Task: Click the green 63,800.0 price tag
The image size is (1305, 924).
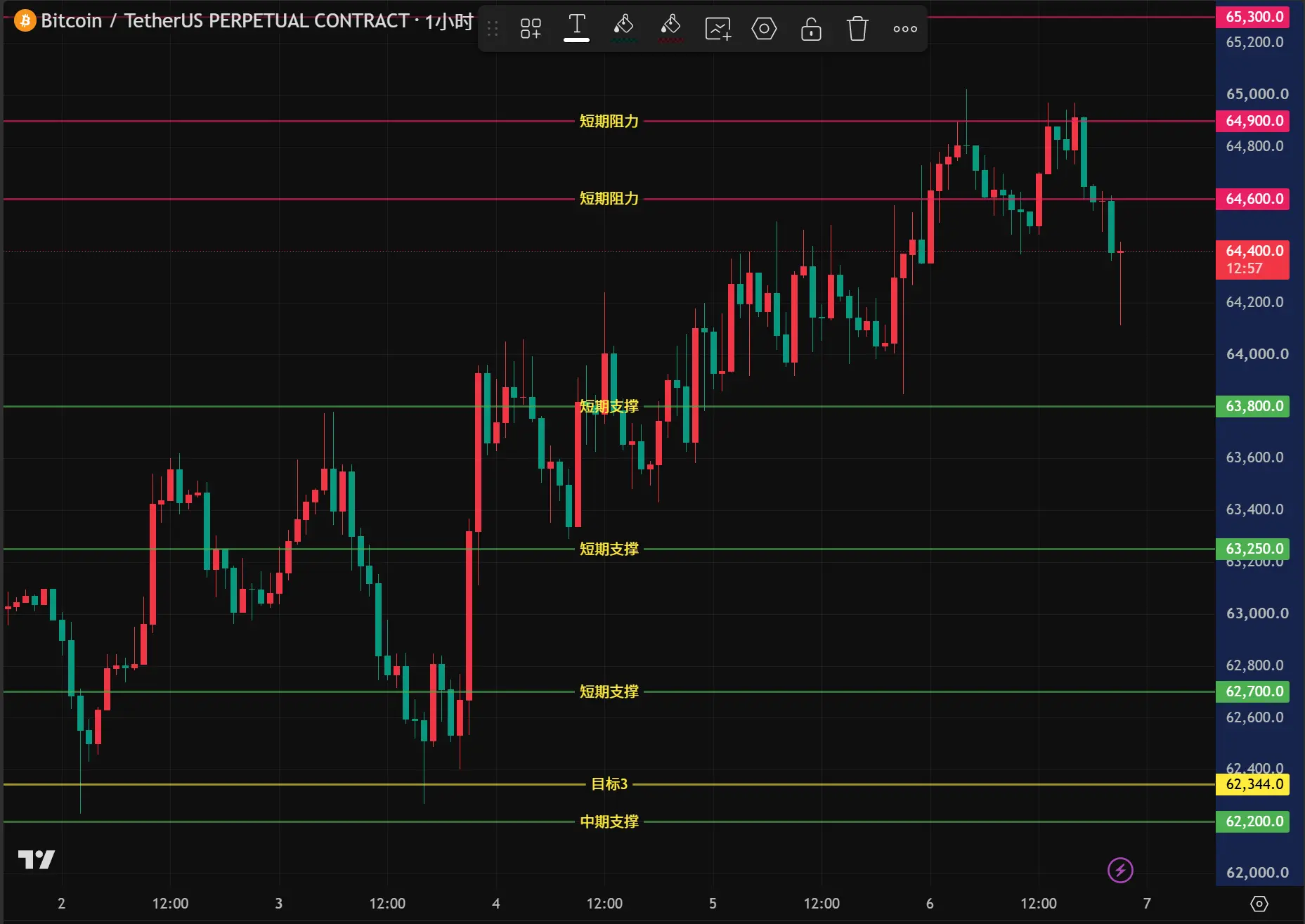Action: [1253, 406]
